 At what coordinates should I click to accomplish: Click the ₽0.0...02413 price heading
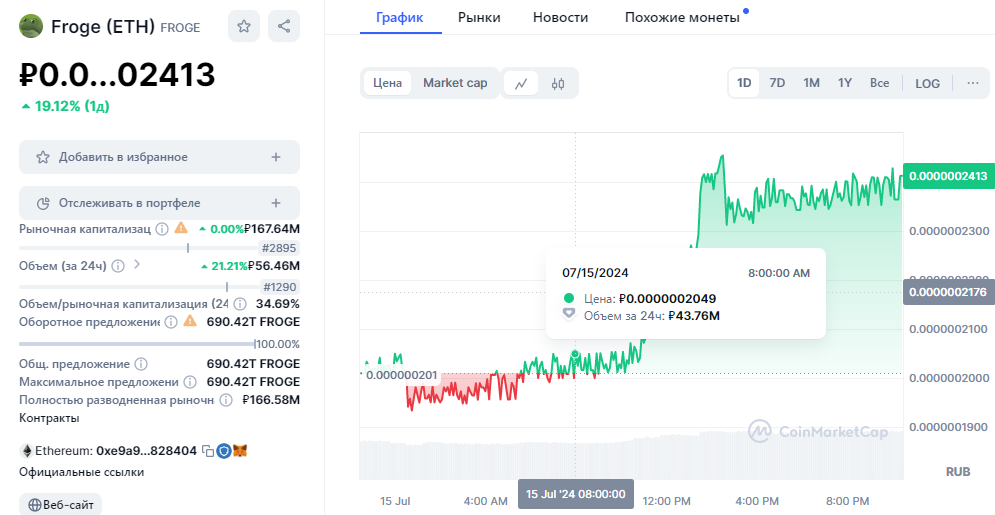point(117,74)
